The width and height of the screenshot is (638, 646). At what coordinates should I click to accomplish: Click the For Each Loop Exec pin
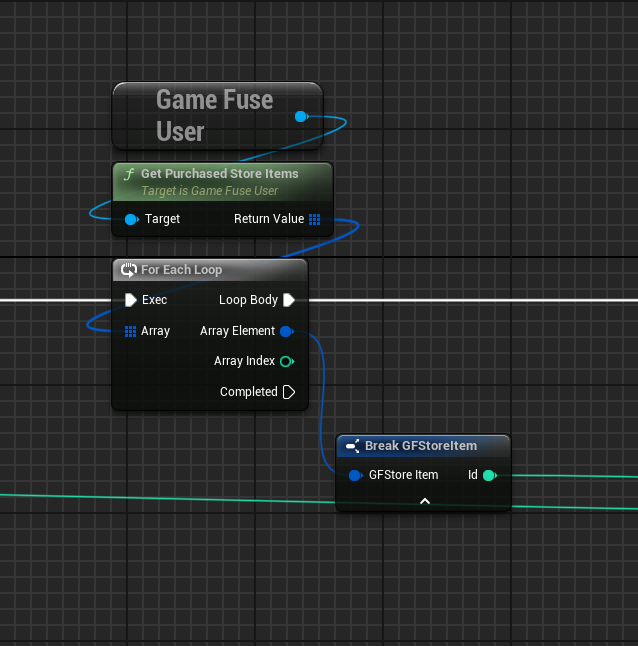(x=131, y=300)
